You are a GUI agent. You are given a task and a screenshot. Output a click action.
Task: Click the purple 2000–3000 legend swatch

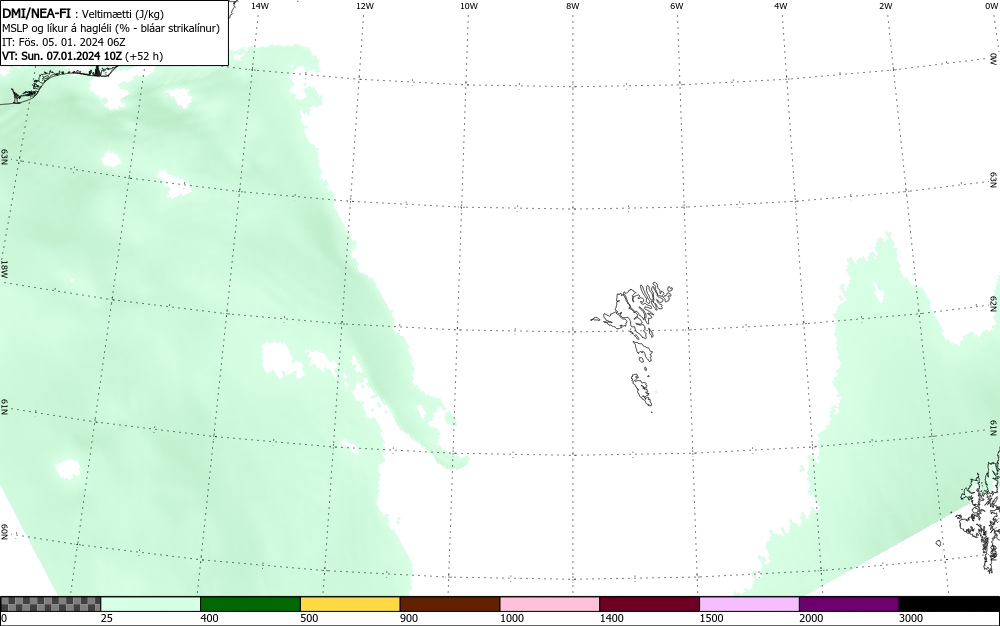coord(849,604)
